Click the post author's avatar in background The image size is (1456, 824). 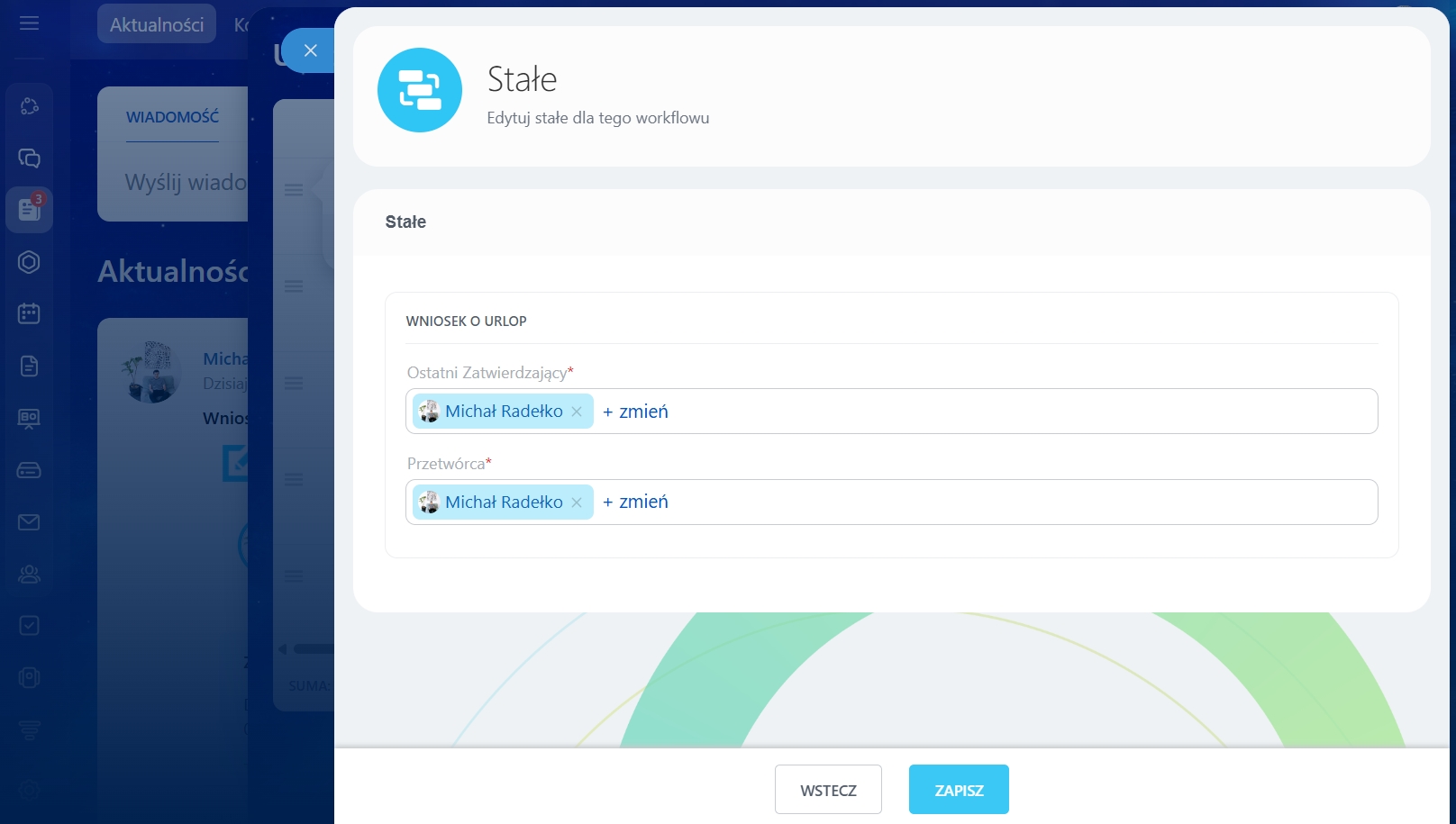[x=151, y=372]
